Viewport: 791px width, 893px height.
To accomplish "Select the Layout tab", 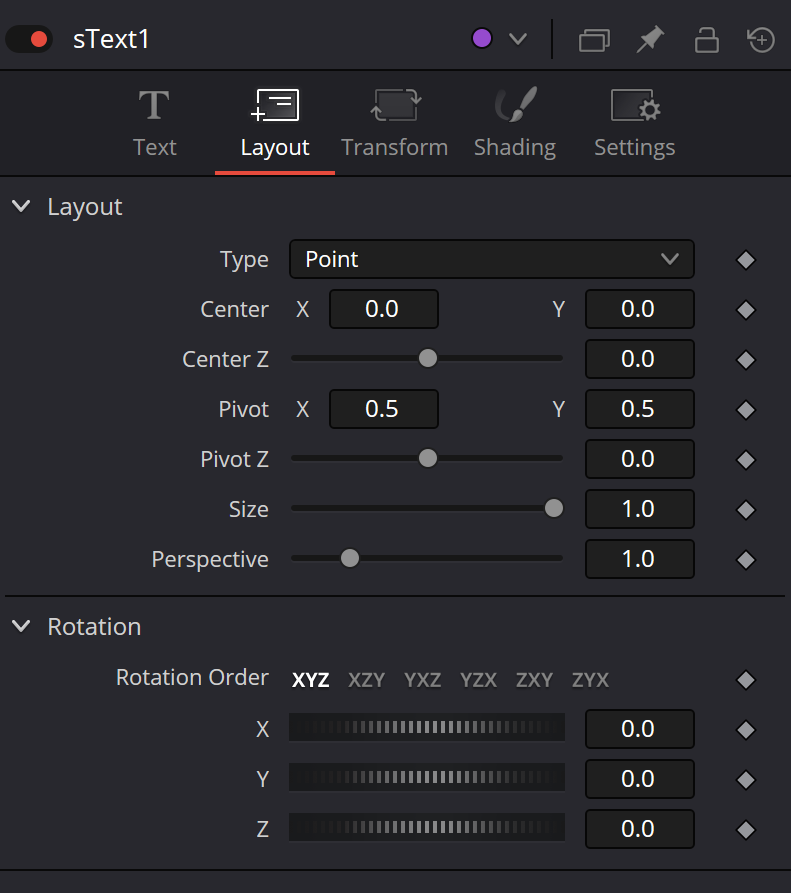I will [275, 124].
